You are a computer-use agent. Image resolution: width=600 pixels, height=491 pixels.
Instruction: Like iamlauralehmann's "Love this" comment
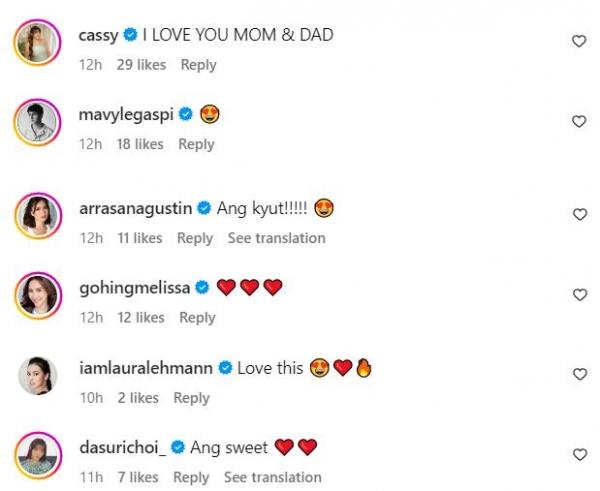click(x=577, y=374)
